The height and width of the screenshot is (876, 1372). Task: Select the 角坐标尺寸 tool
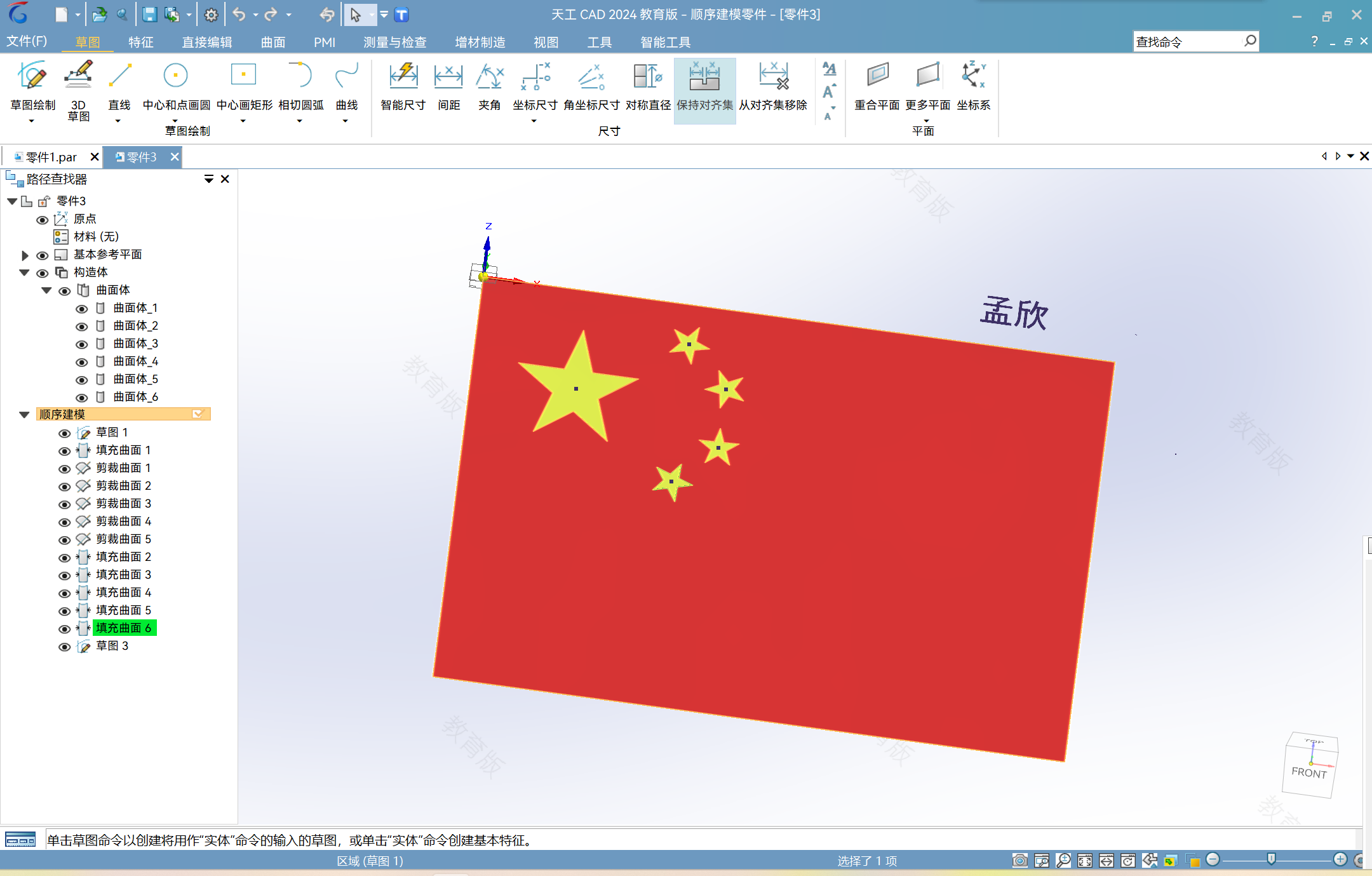(591, 86)
